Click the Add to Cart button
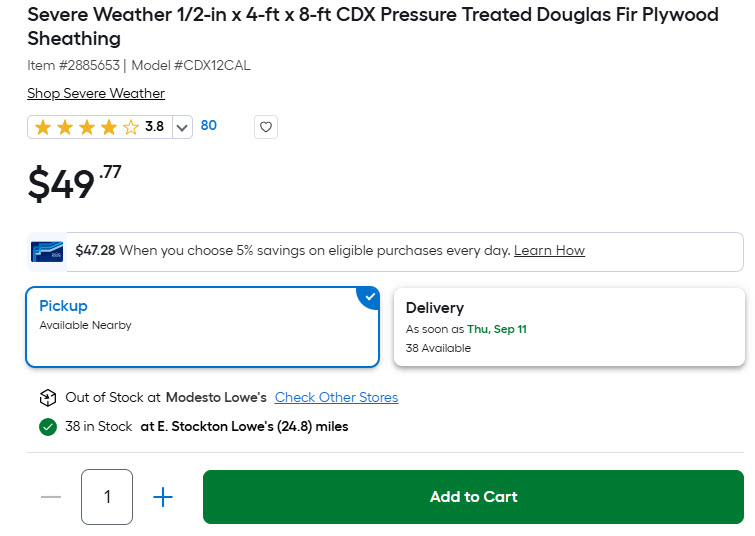Screen dimensions: 755x536 tap(473, 497)
